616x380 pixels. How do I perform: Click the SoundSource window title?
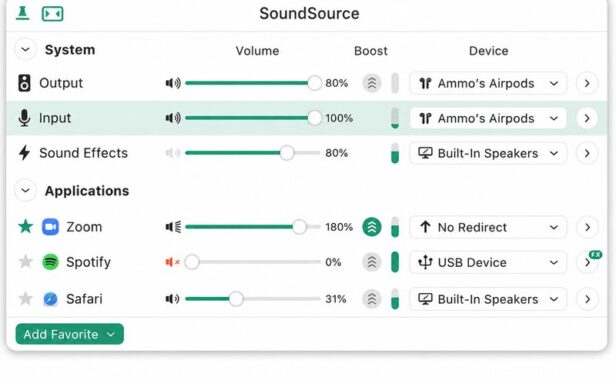pyautogui.click(x=309, y=13)
